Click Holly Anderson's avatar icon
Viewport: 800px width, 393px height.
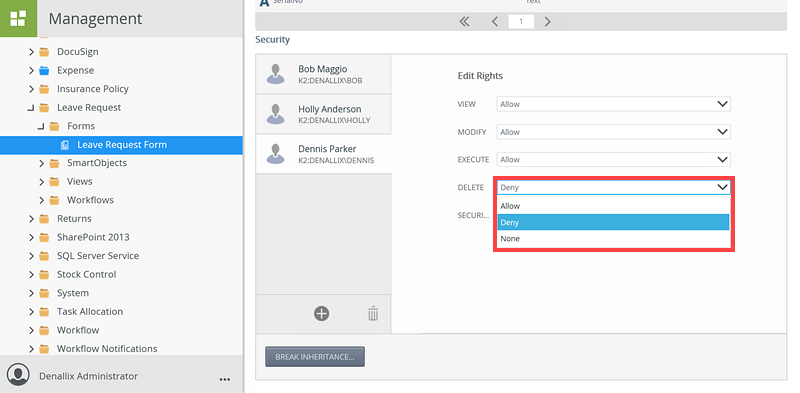(276, 114)
